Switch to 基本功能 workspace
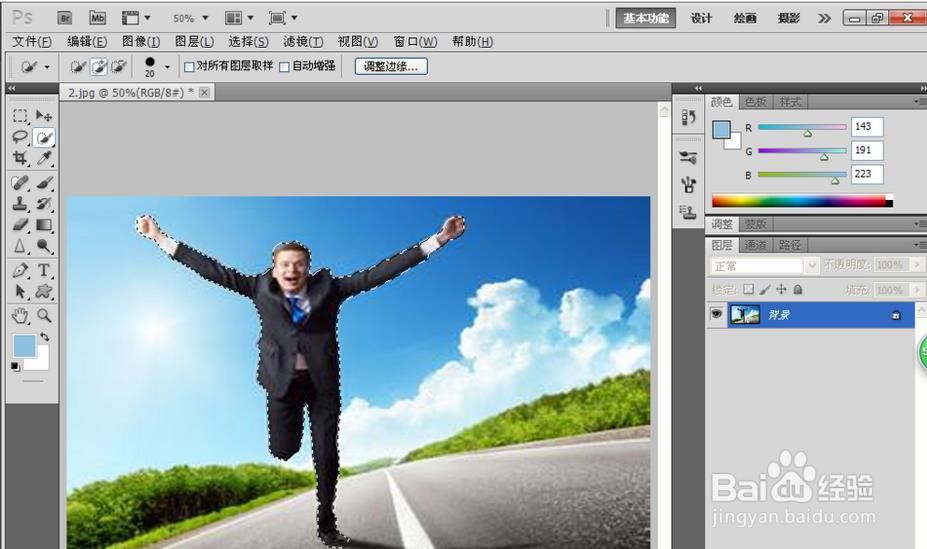The image size is (927, 549). click(x=646, y=18)
